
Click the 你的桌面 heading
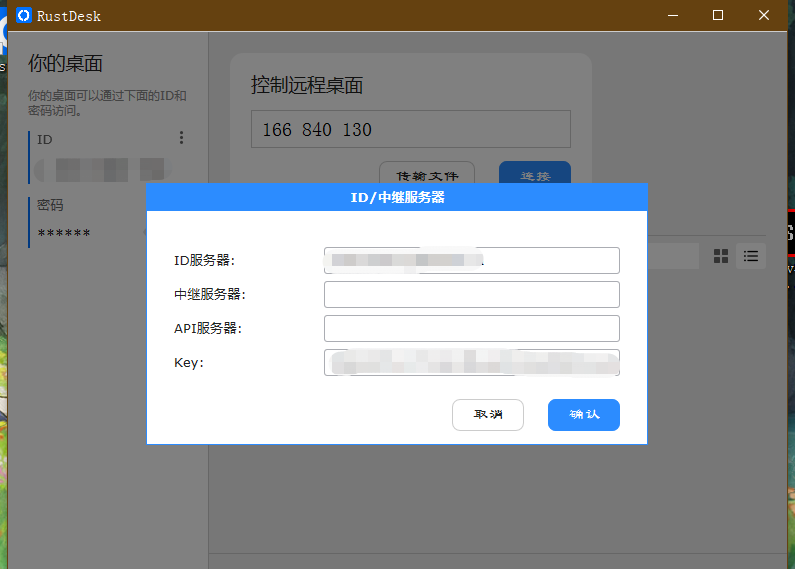click(65, 64)
